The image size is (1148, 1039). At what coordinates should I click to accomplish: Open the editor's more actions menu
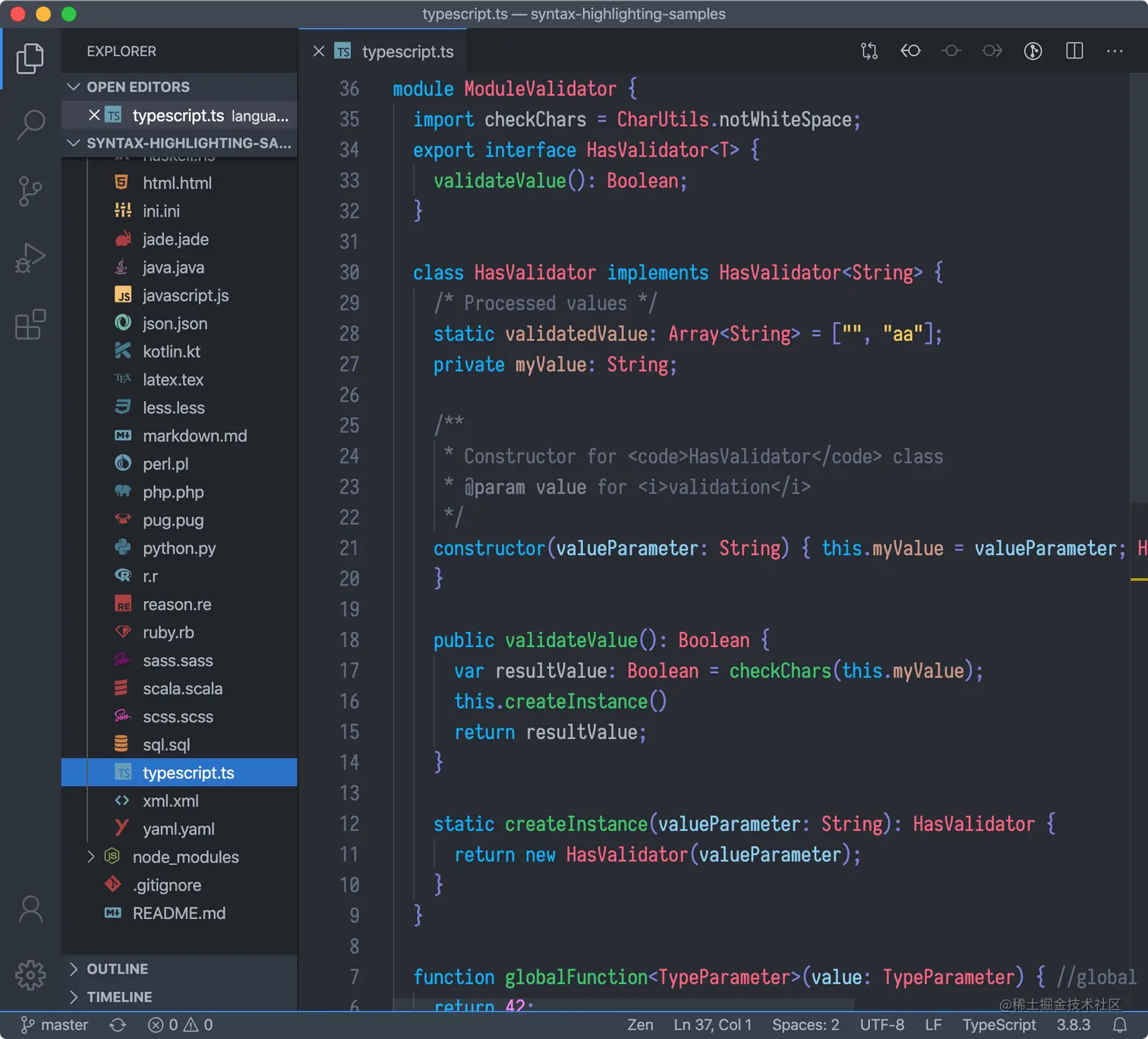1115,51
